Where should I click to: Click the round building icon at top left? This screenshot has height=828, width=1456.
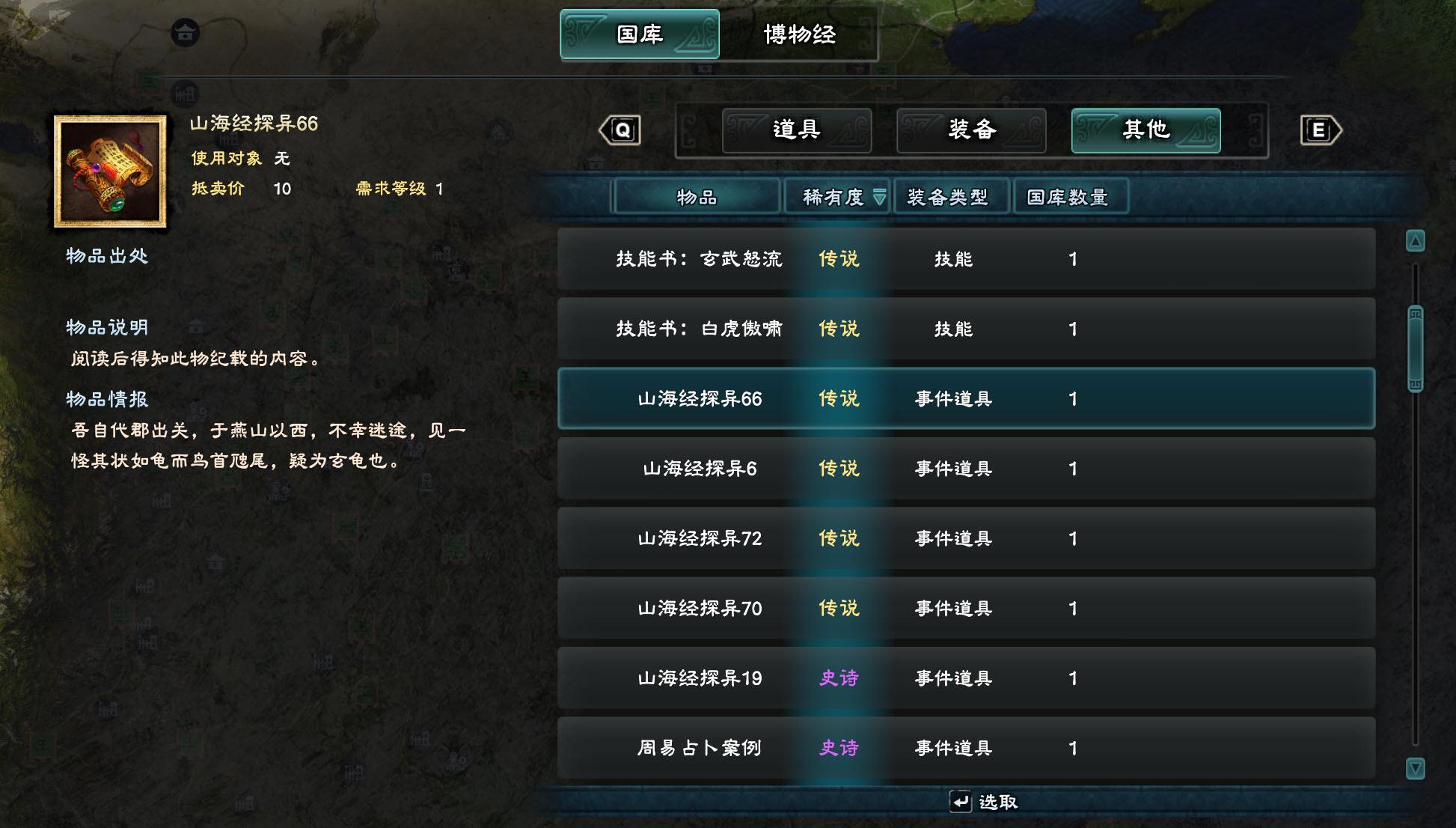[185, 32]
